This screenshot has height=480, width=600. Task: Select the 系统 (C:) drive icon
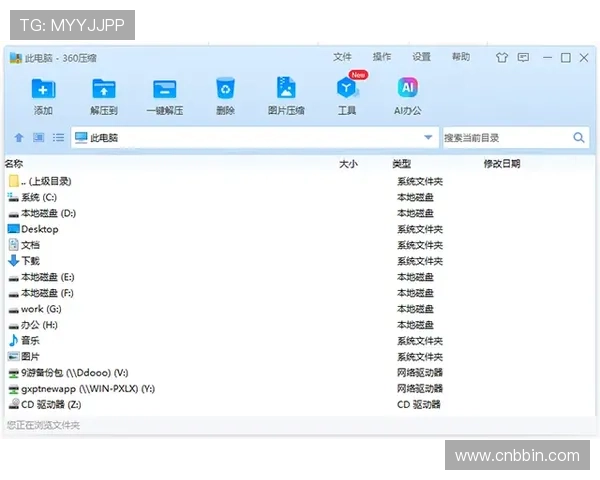[x=13, y=197]
